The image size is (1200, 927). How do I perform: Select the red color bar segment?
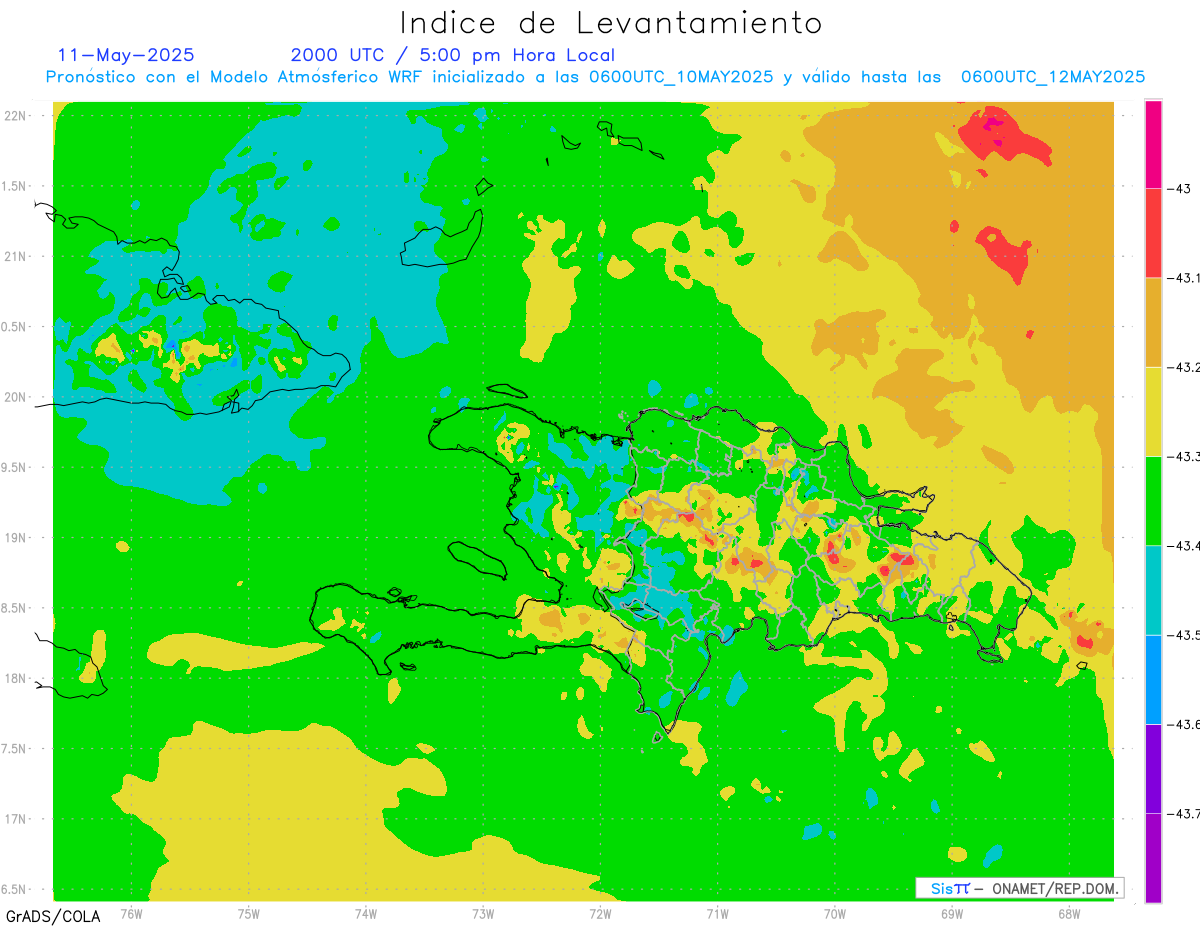pos(1153,233)
